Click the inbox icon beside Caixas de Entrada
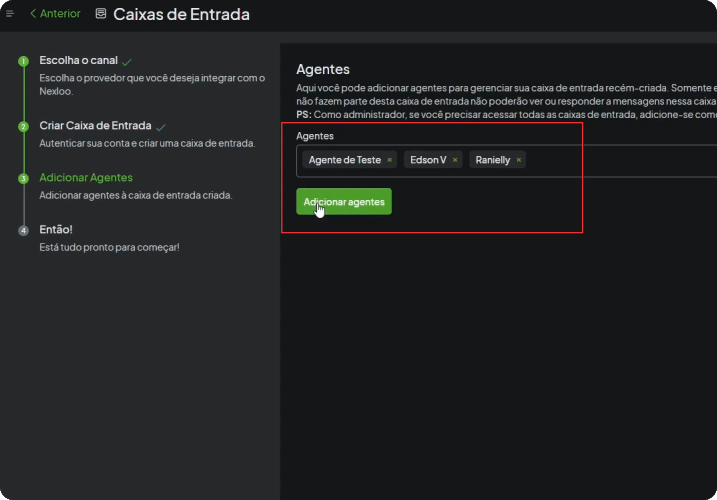 point(101,14)
